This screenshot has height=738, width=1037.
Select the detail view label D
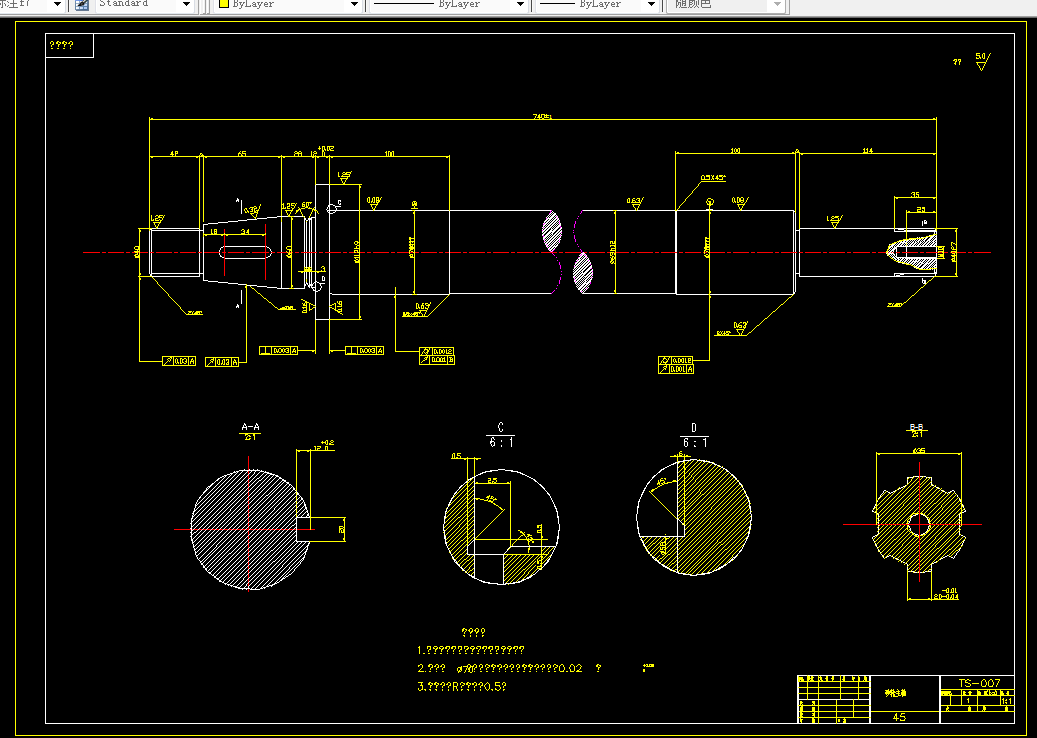pos(694,428)
